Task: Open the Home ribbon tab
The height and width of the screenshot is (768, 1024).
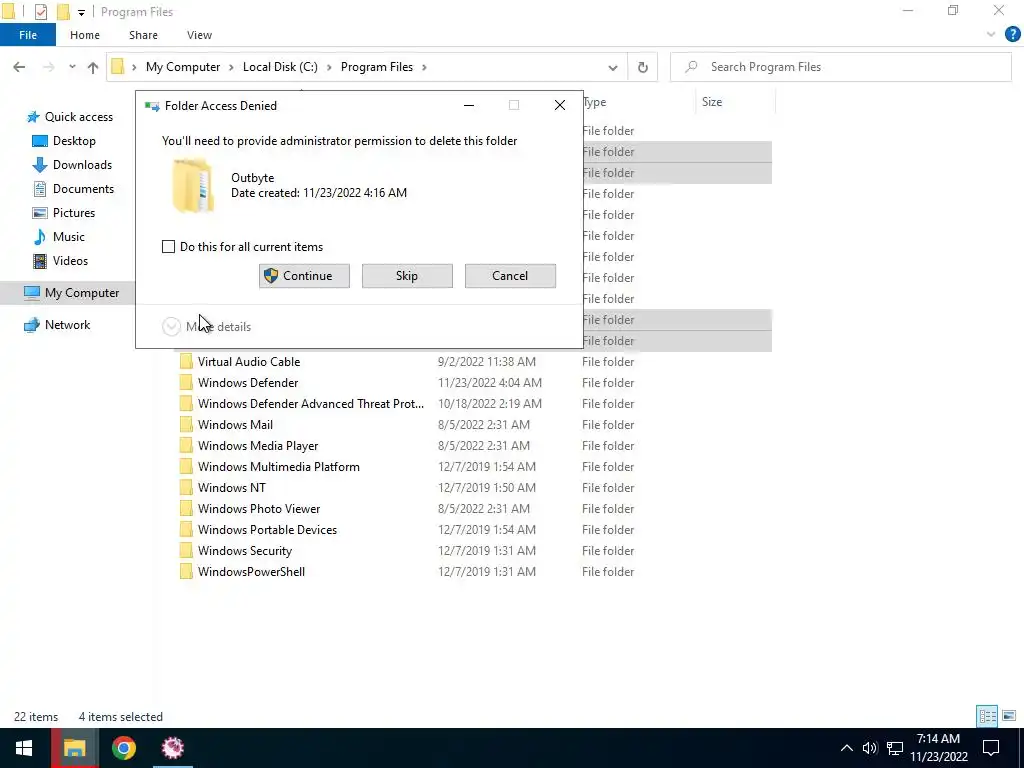Action: [85, 35]
